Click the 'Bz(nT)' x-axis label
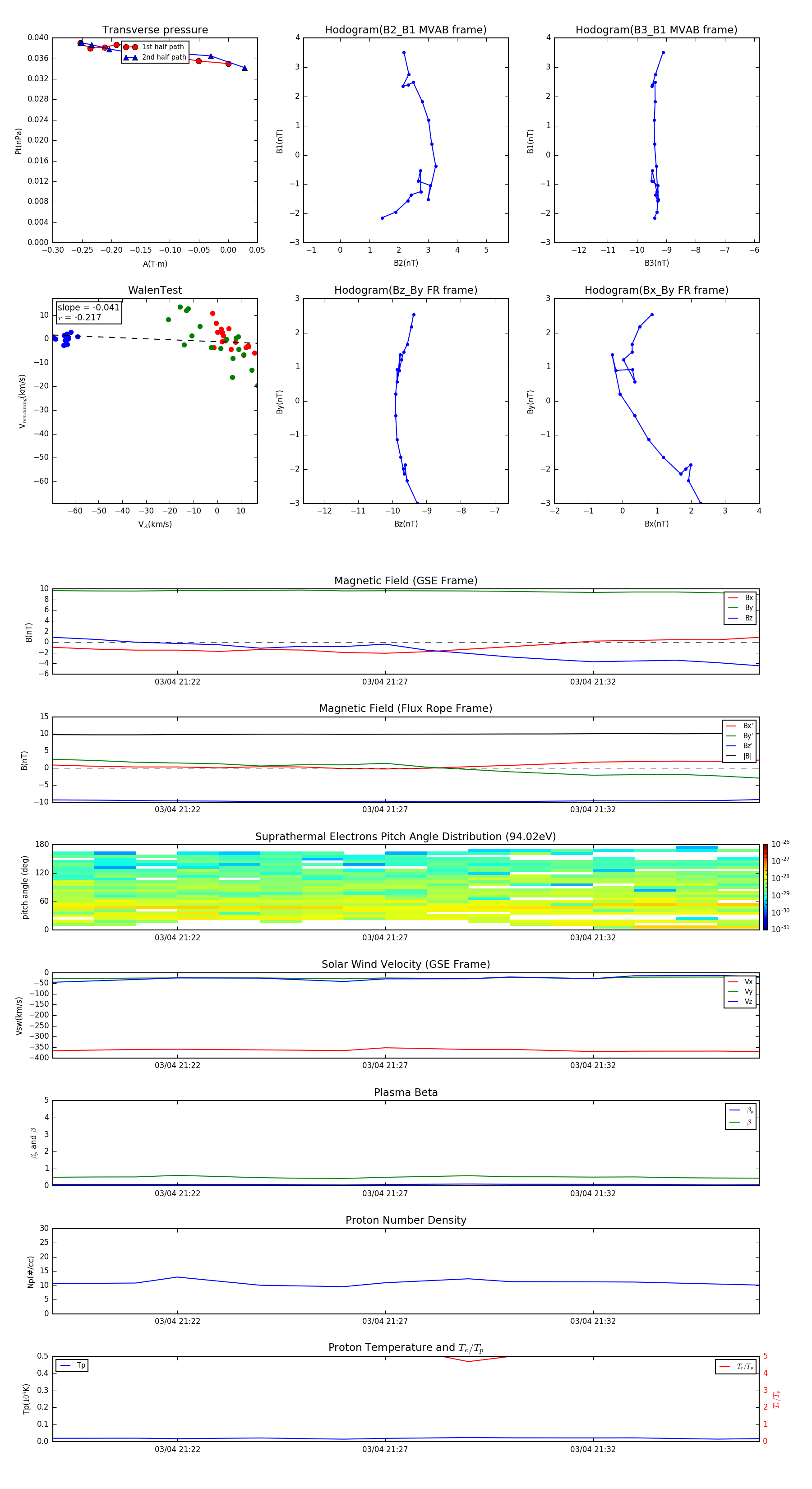The image size is (812, 1489). pos(406,524)
